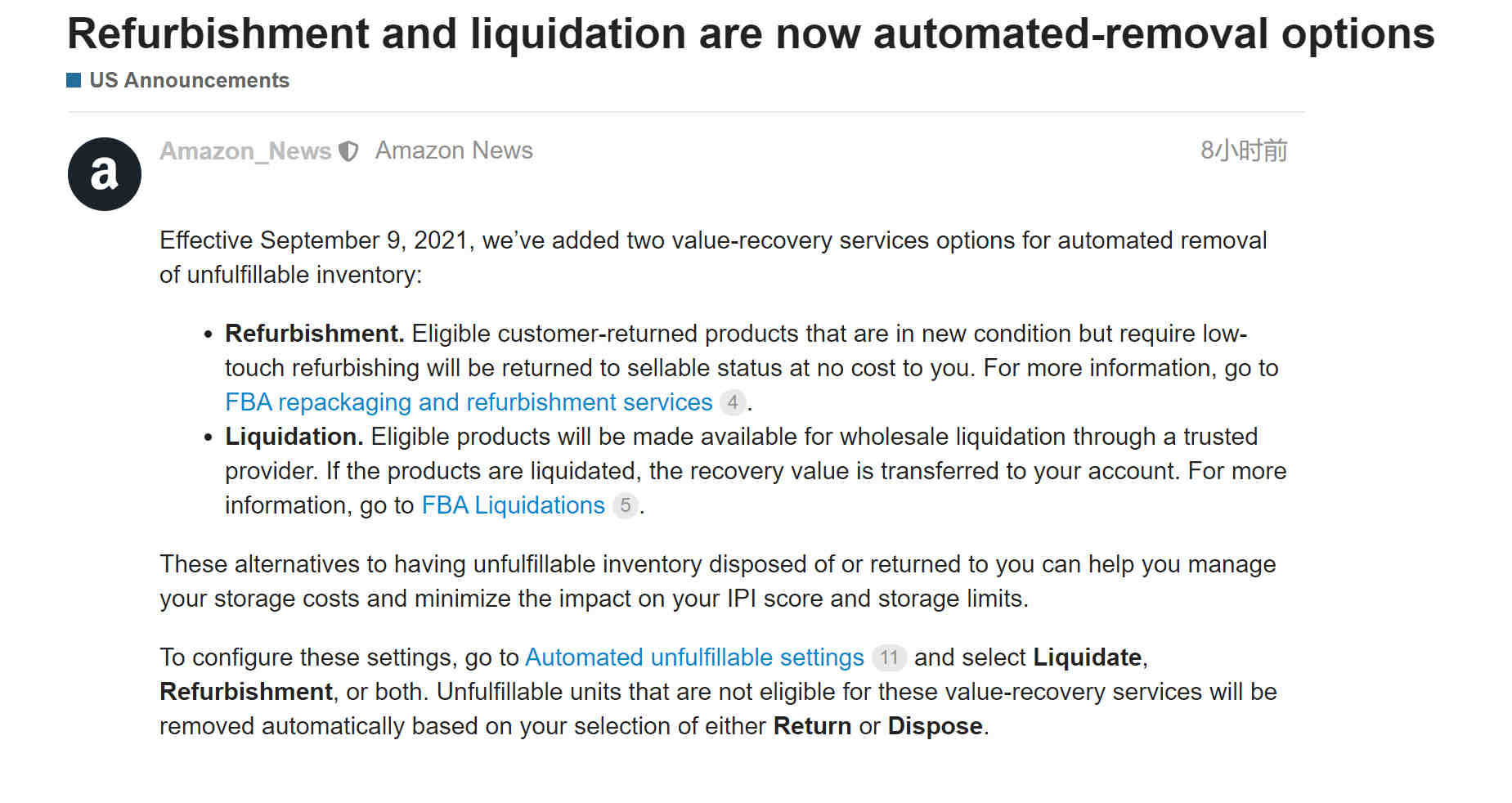Click the gray Amazon News user title
This screenshot has width=1512, height=803.
point(454,150)
